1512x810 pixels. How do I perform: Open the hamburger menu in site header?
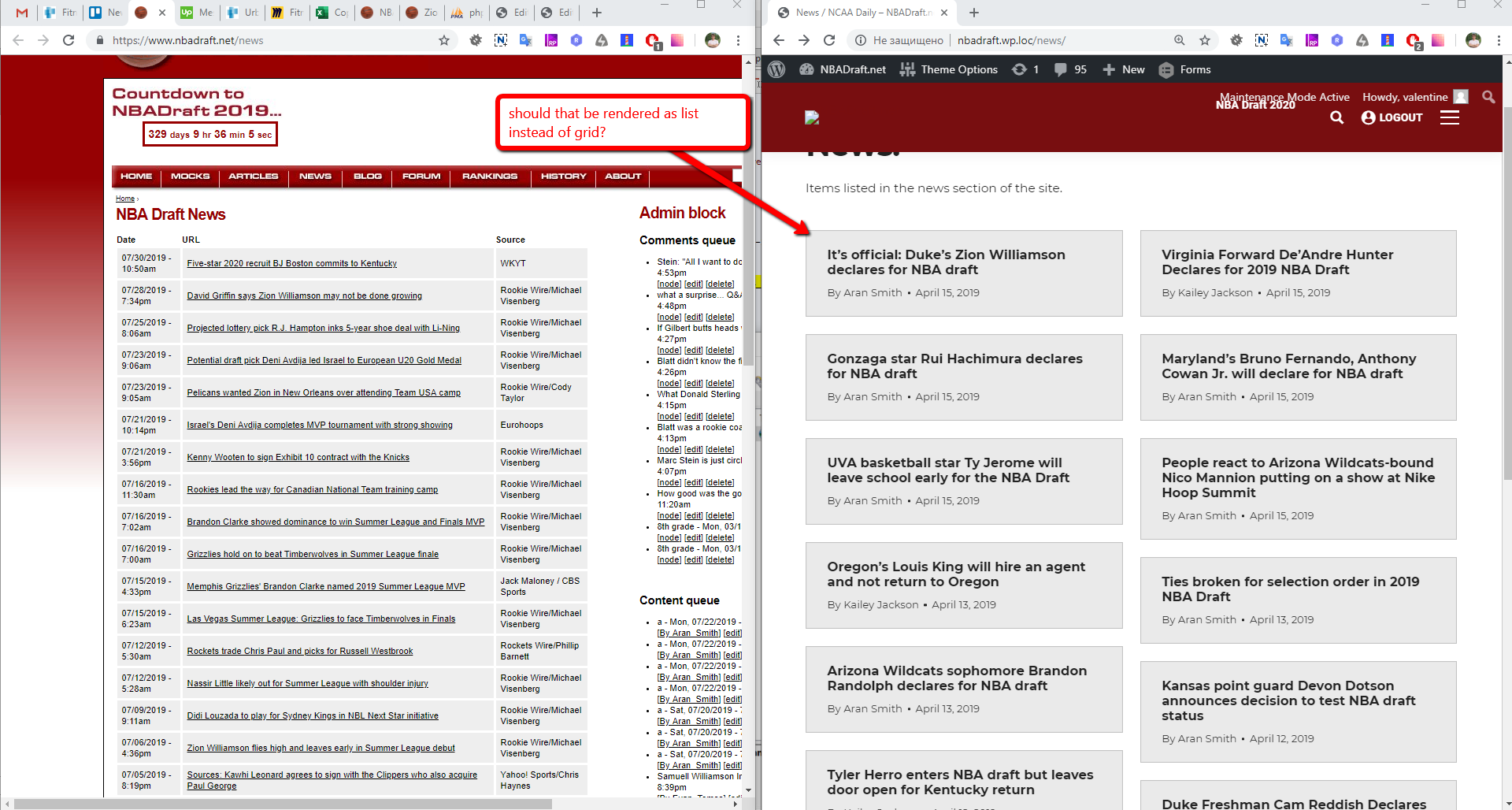coord(1450,117)
